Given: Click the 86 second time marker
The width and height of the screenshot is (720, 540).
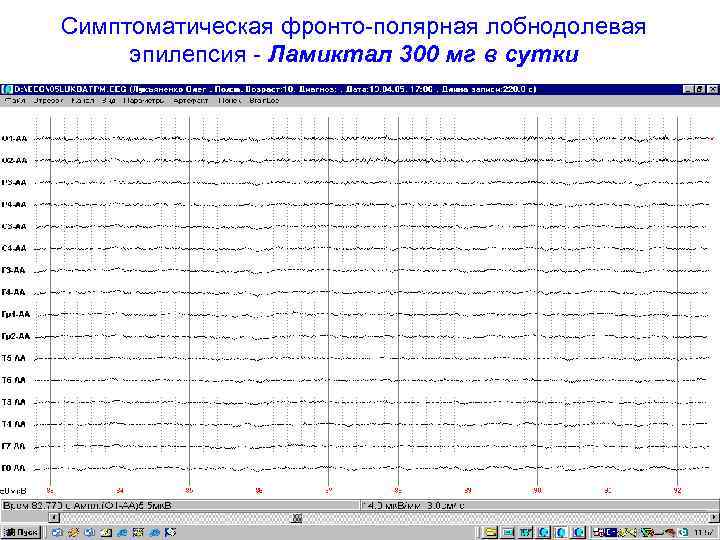Looking at the screenshot, I should point(259,491).
